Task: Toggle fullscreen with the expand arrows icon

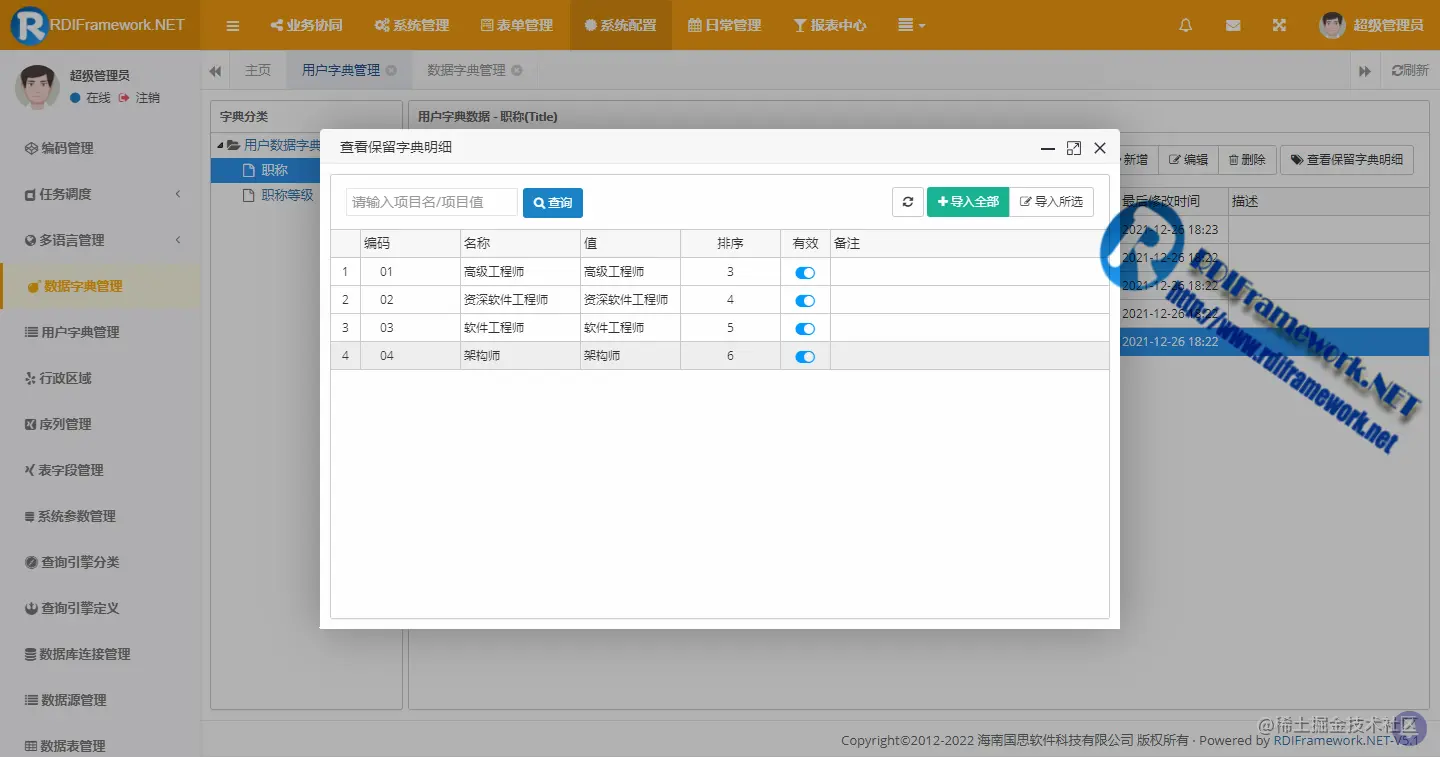Action: (1279, 25)
